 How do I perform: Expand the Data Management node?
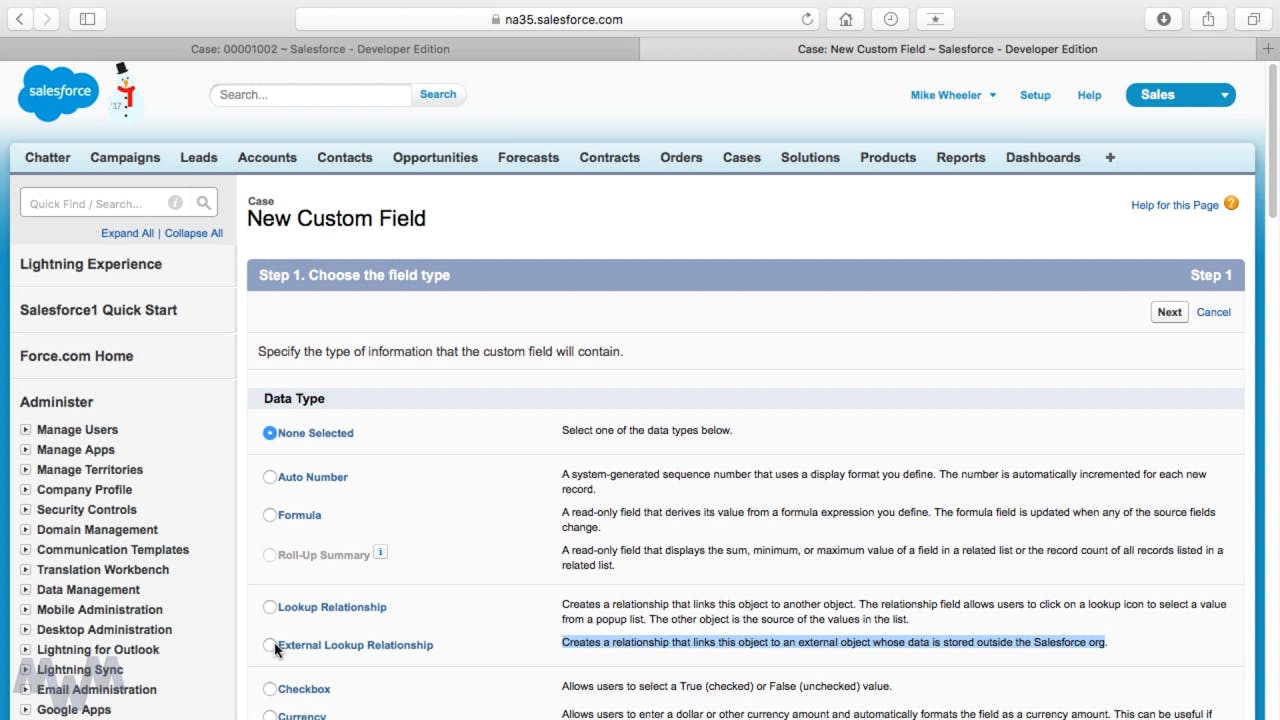tap(25, 590)
